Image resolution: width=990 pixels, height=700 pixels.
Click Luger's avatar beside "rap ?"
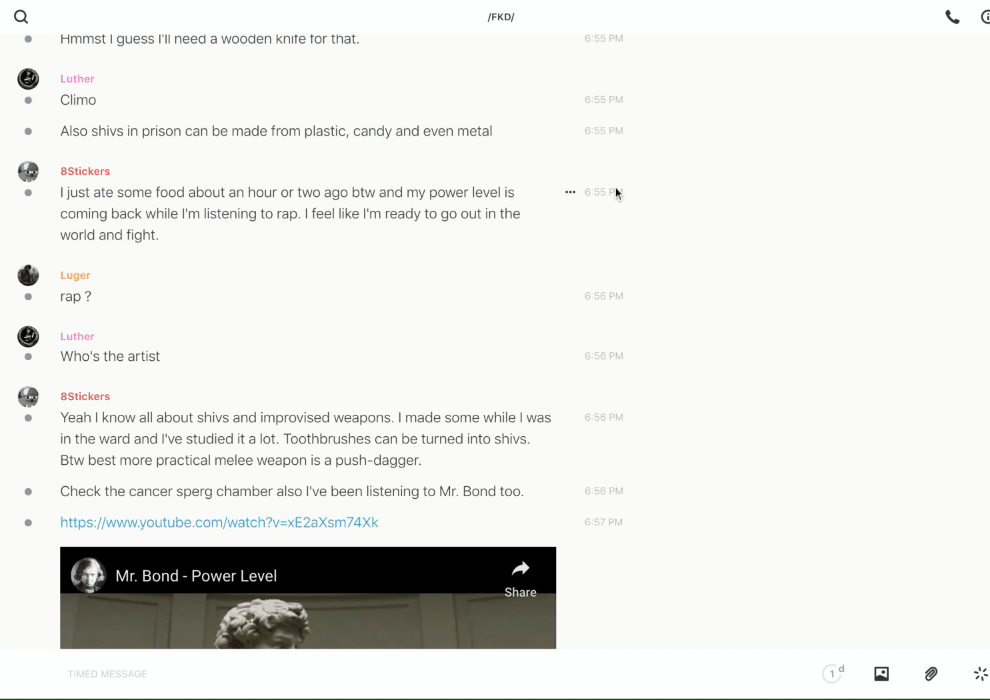coord(28,275)
